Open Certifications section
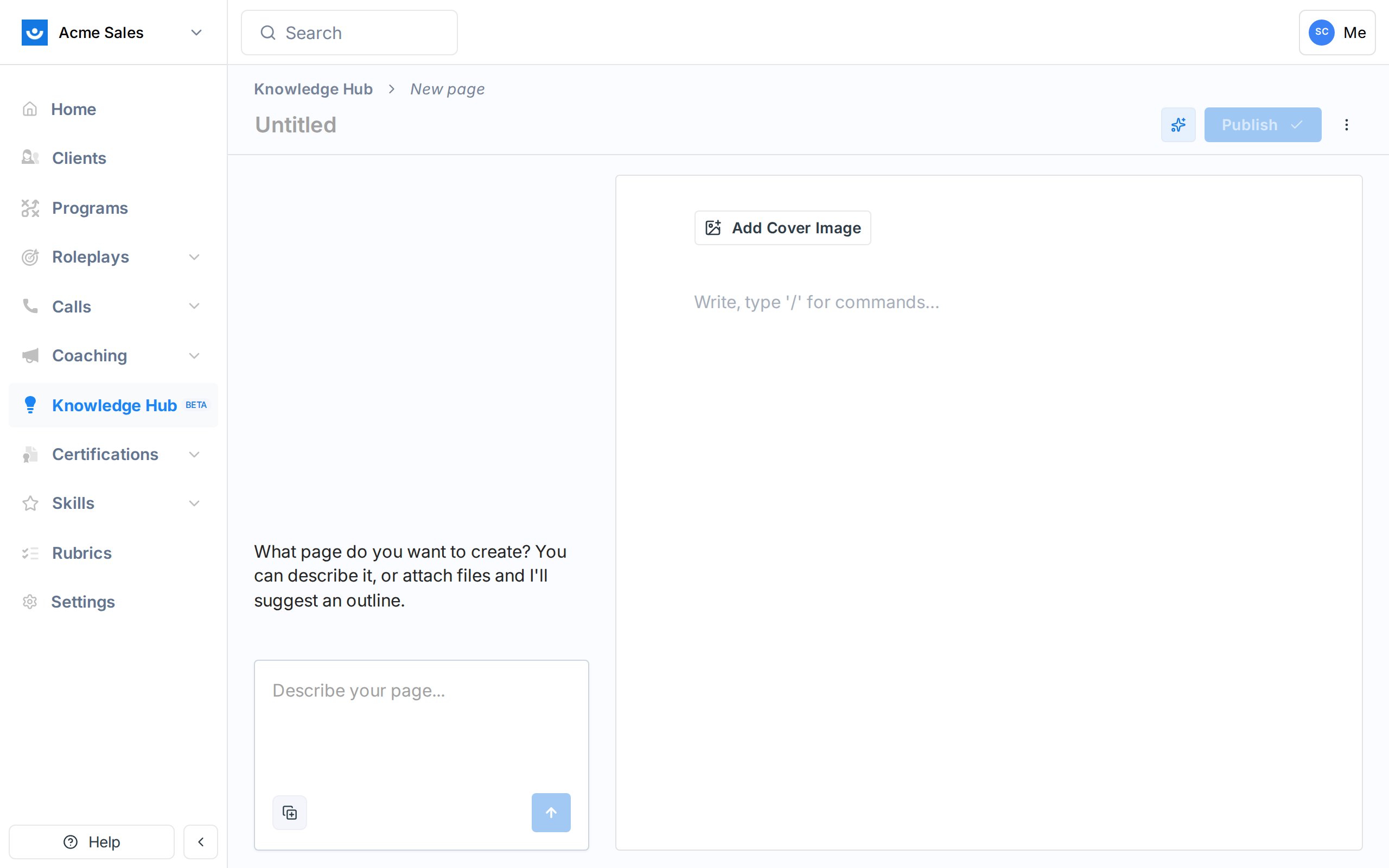Image resolution: width=1389 pixels, height=868 pixels. coord(113,454)
